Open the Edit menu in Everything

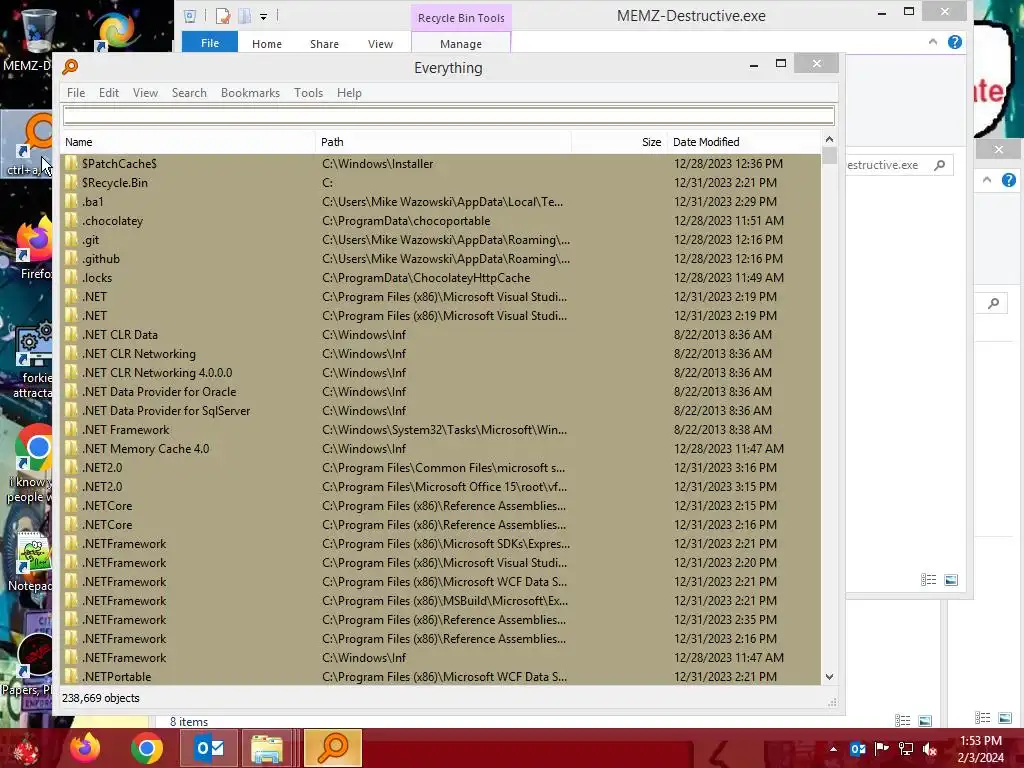pyautogui.click(x=108, y=93)
